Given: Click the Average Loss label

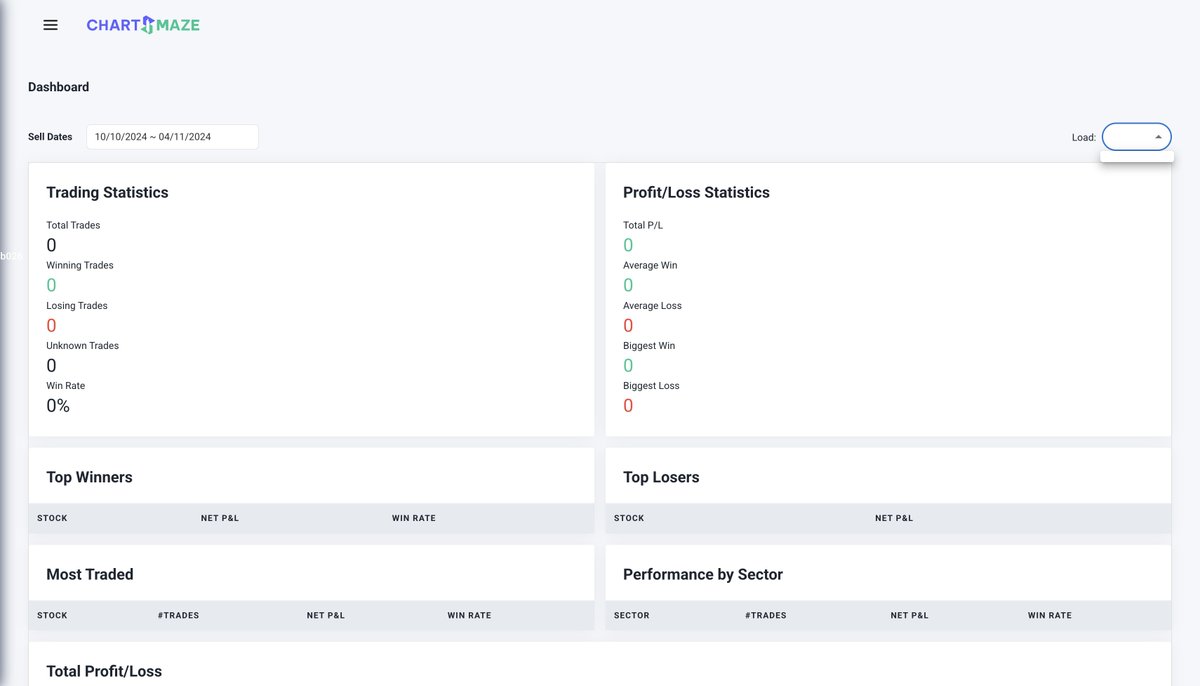Looking at the screenshot, I should click(652, 305).
